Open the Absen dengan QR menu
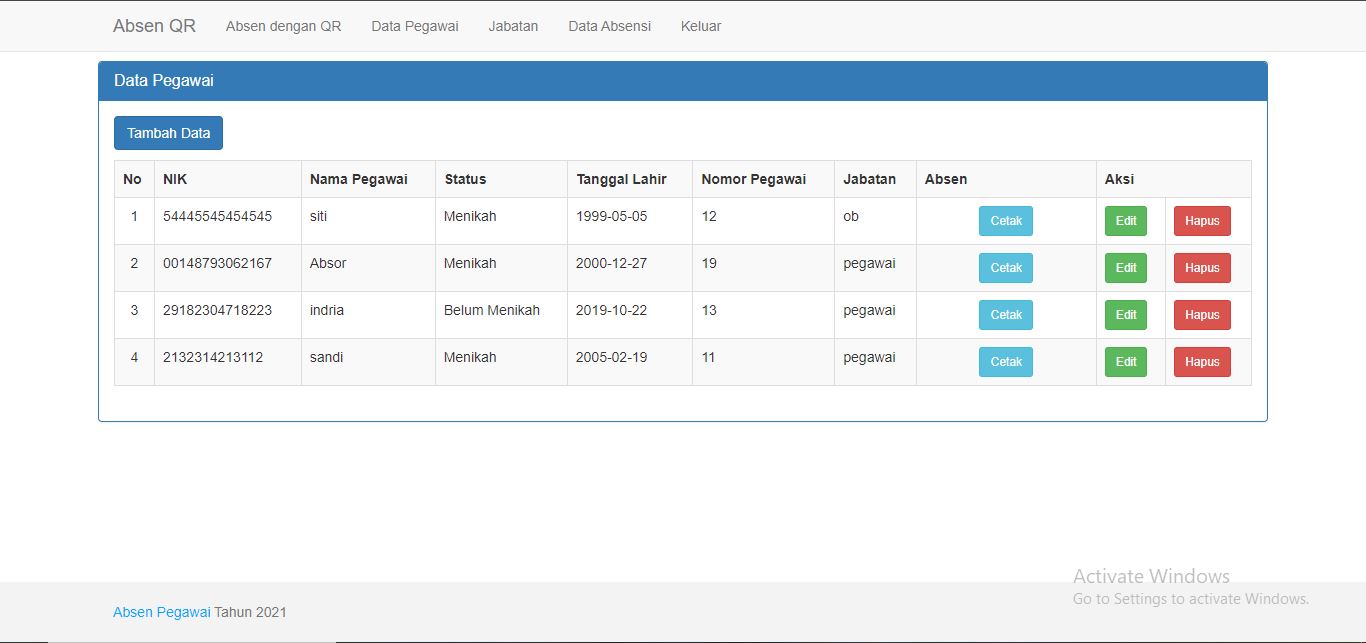This screenshot has width=1366, height=643. (x=283, y=26)
